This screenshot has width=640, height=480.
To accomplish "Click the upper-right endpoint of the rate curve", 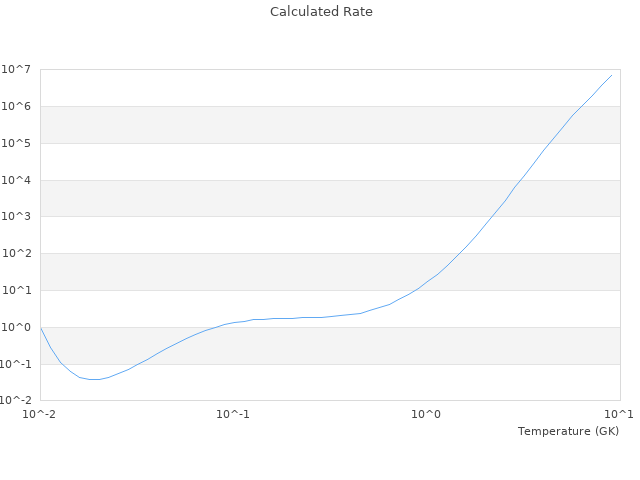I will pos(611,75).
